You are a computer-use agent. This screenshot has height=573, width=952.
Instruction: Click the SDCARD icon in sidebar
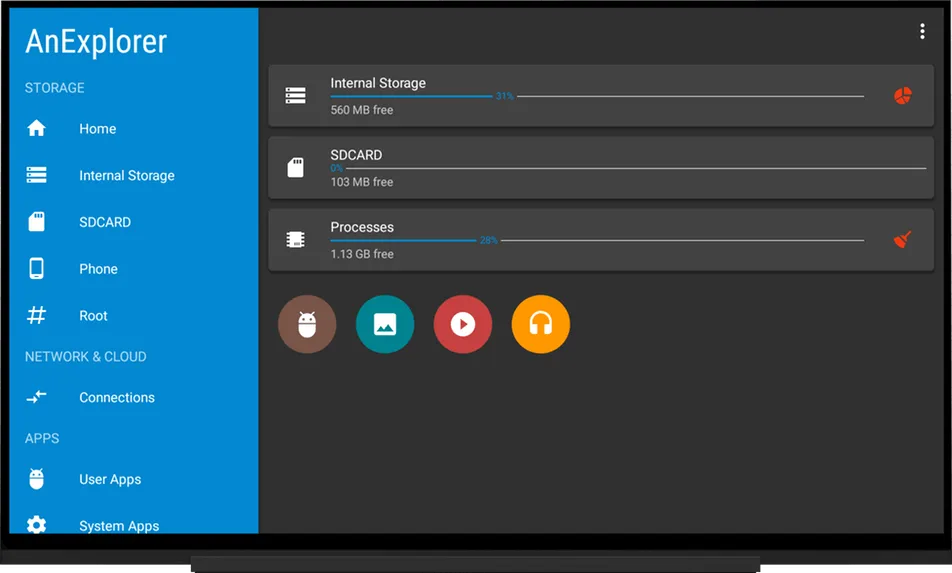[36, 222]
